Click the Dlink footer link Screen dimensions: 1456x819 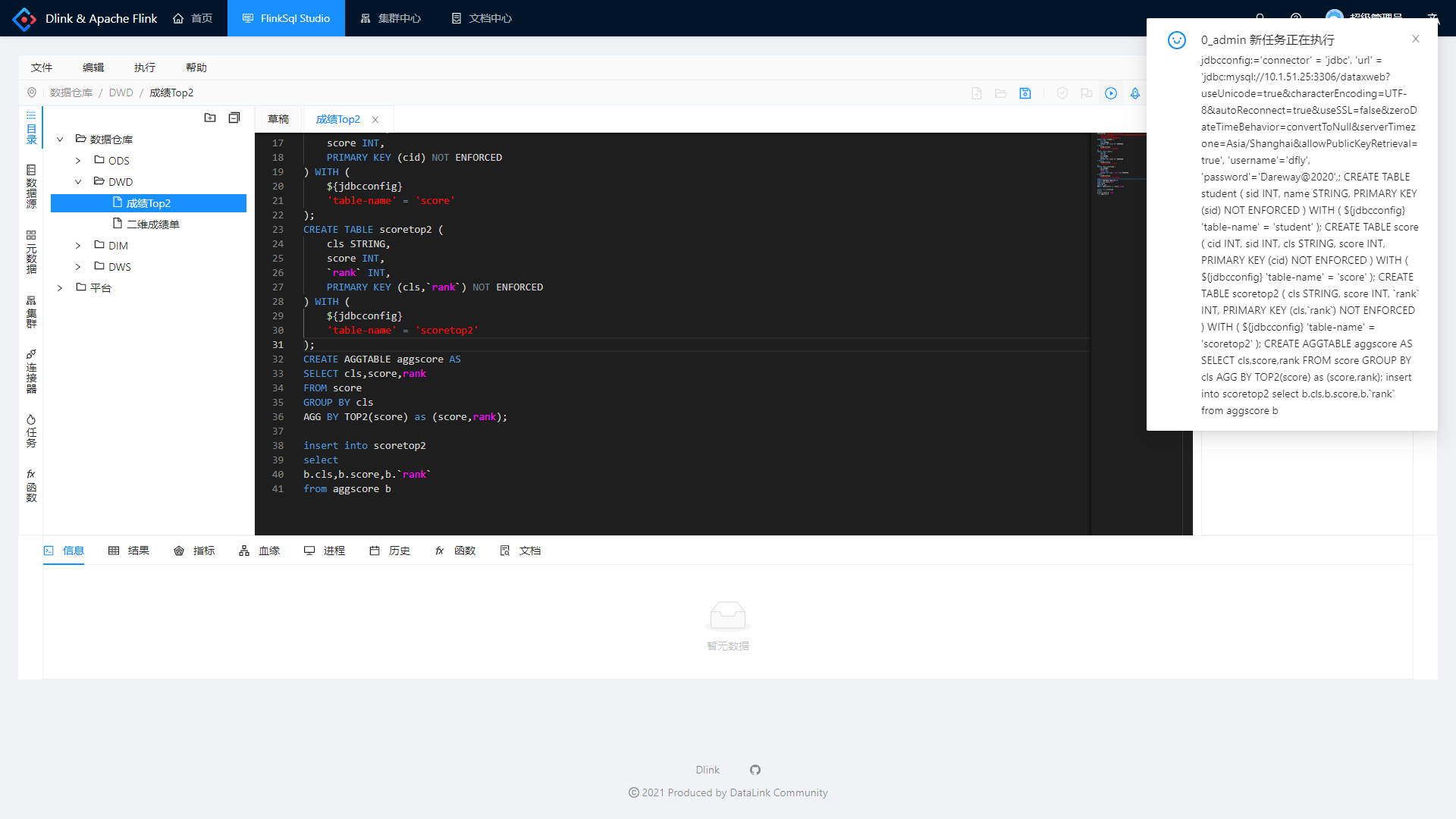[708, 770]
